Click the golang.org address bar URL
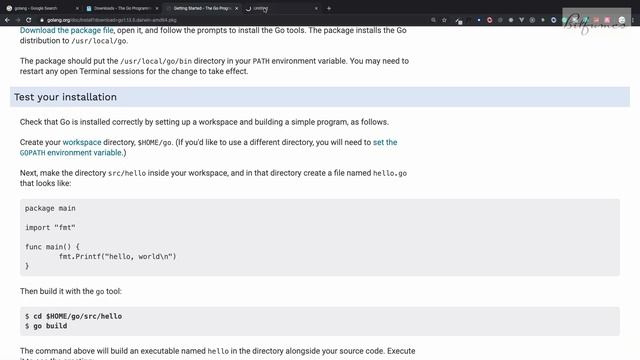Screen dimensions: 640x360 111,20
